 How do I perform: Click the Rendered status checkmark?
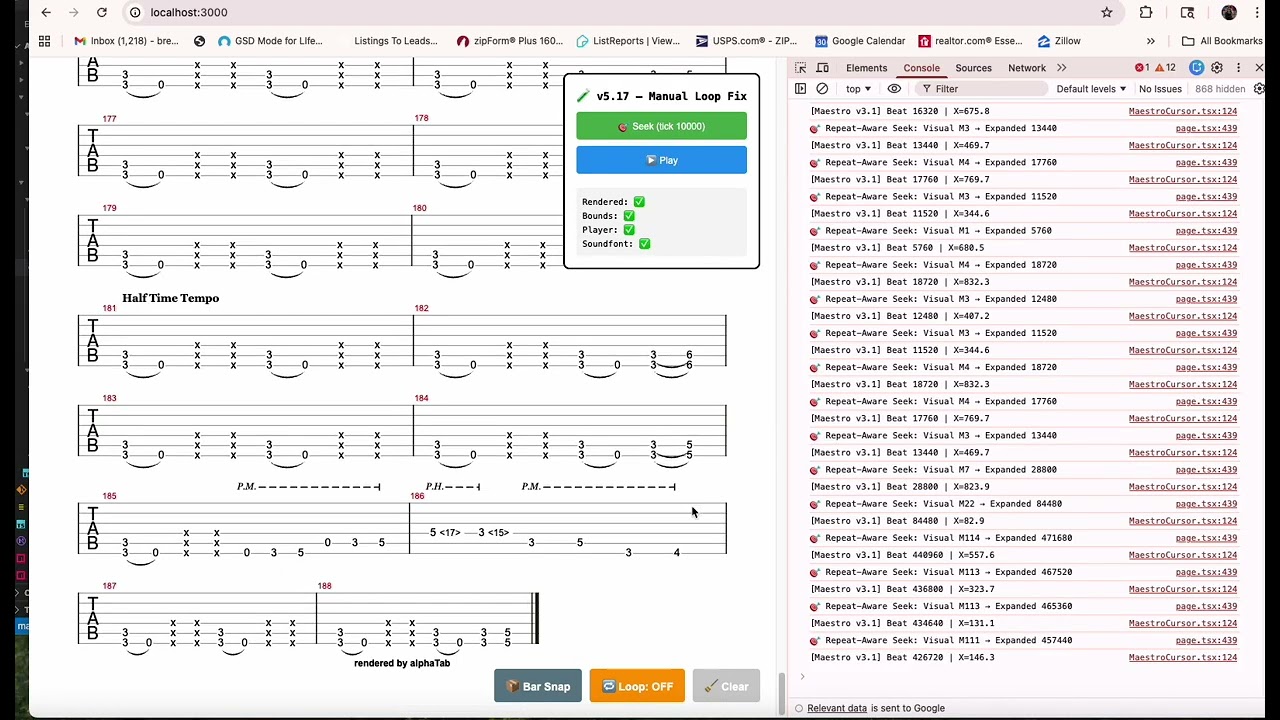coord(639,202)
